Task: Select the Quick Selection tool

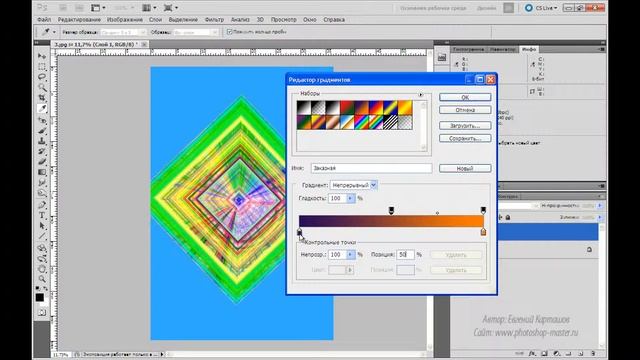Action: pos(42,87)
